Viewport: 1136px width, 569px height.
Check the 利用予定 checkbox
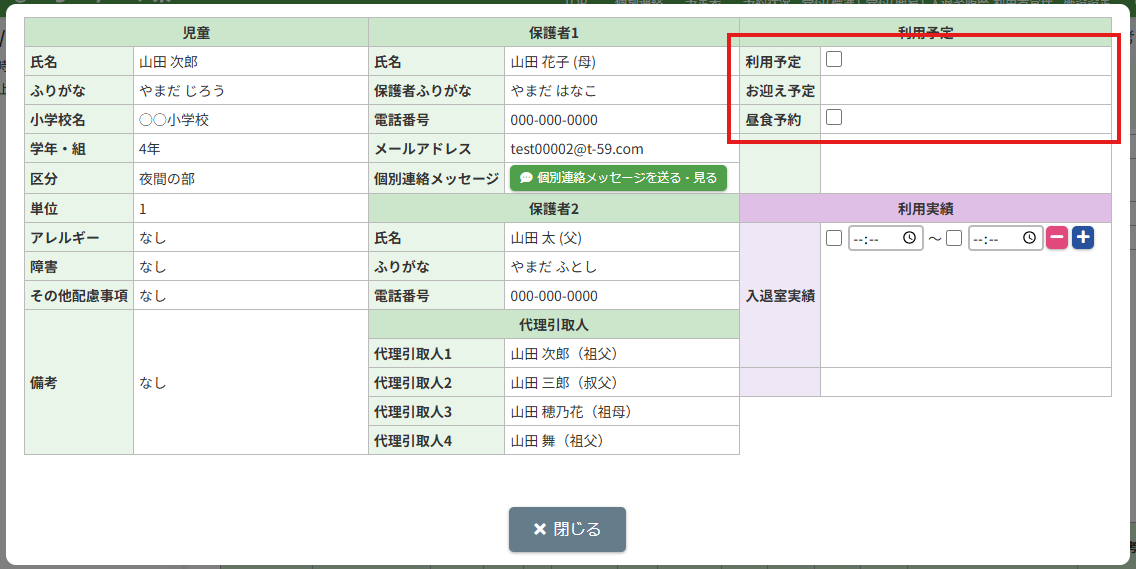click(834, 60)
